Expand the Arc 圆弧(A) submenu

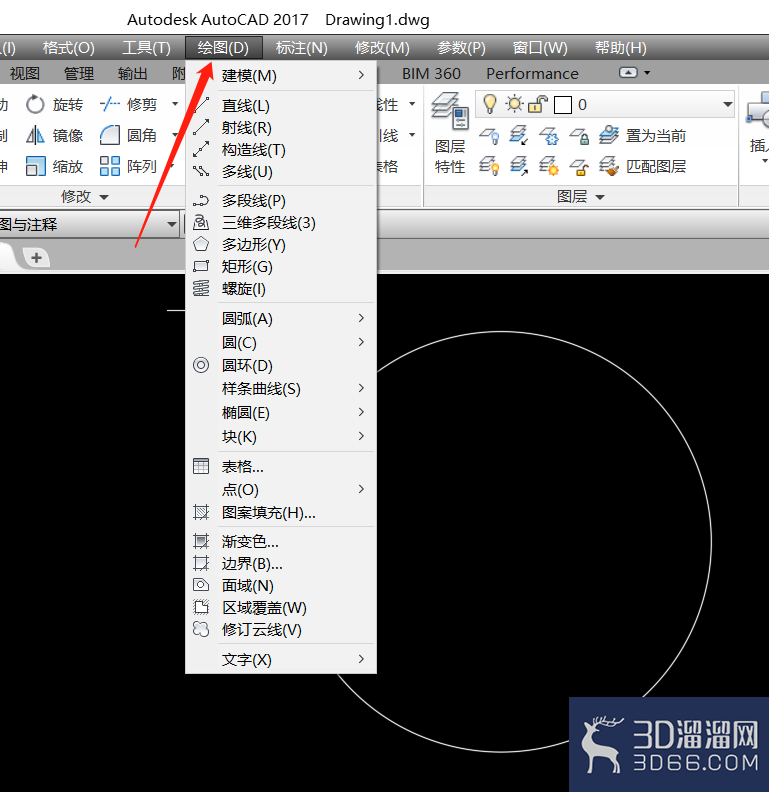point(281,319)
